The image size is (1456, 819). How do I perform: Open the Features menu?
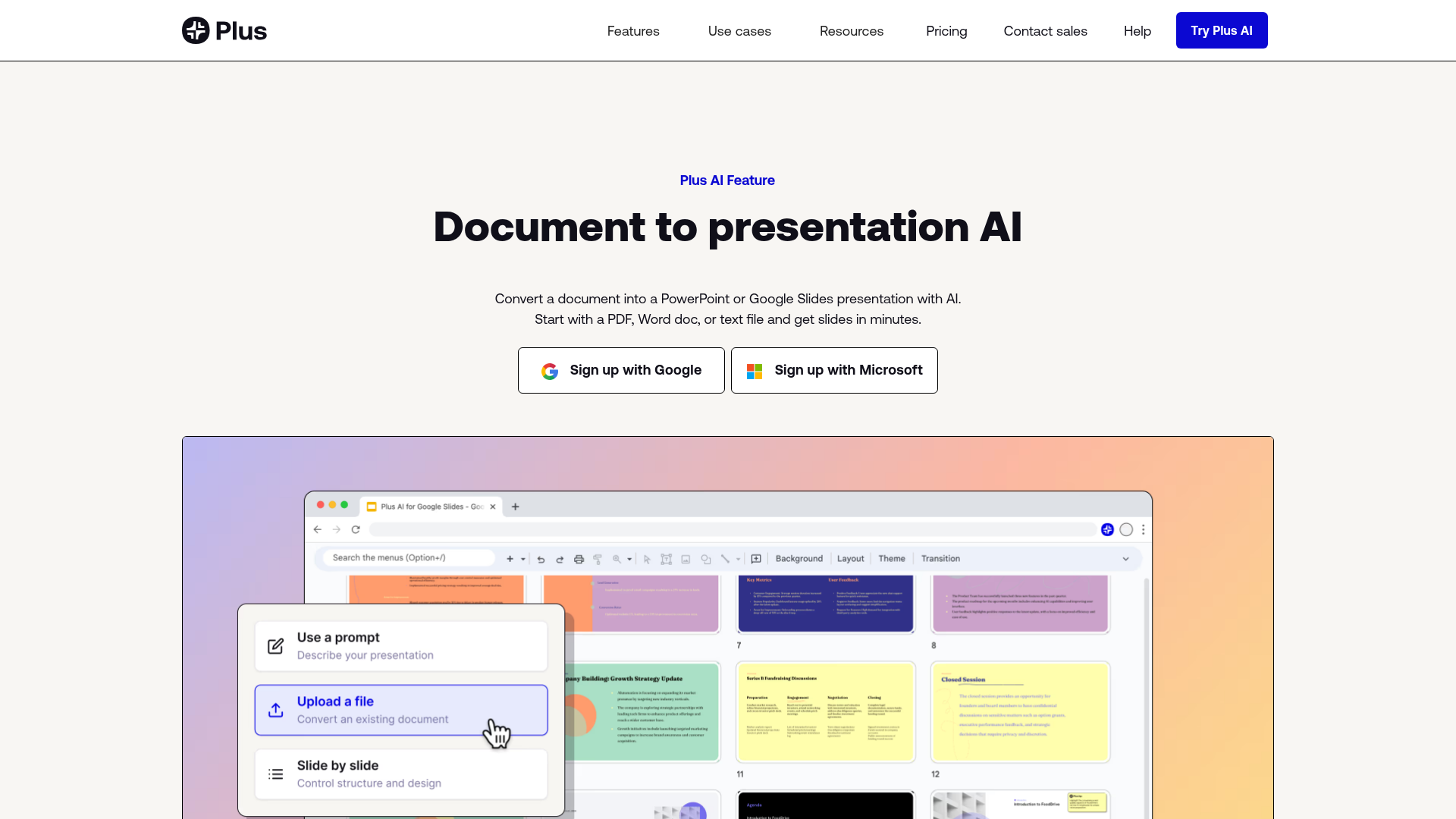pos(633,31)
